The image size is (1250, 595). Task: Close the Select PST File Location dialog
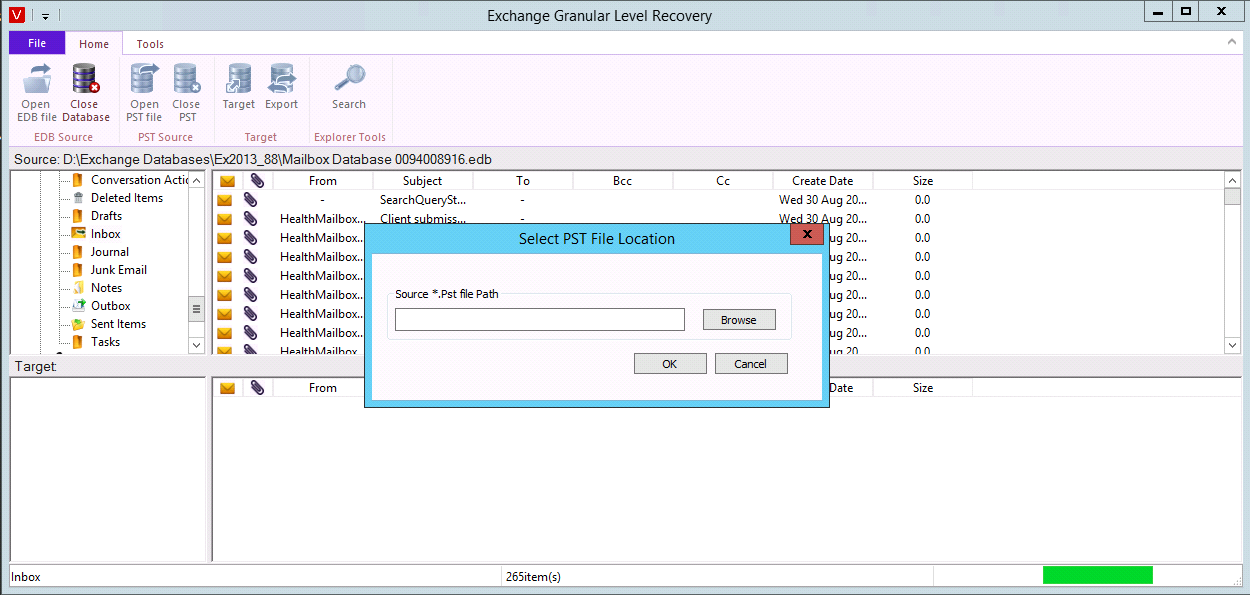[806, 235]
